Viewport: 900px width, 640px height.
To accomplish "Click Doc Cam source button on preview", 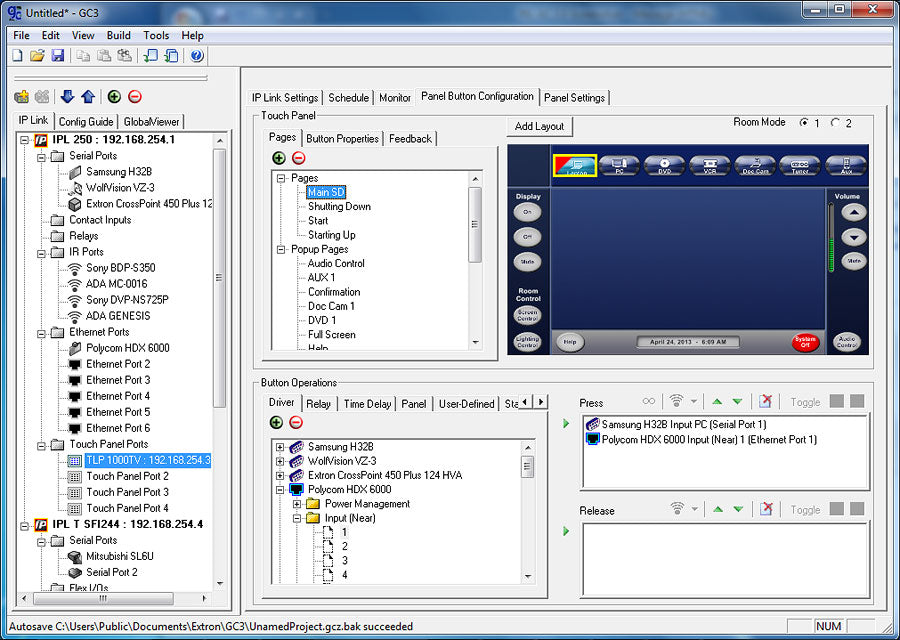I will click(755, 165).
